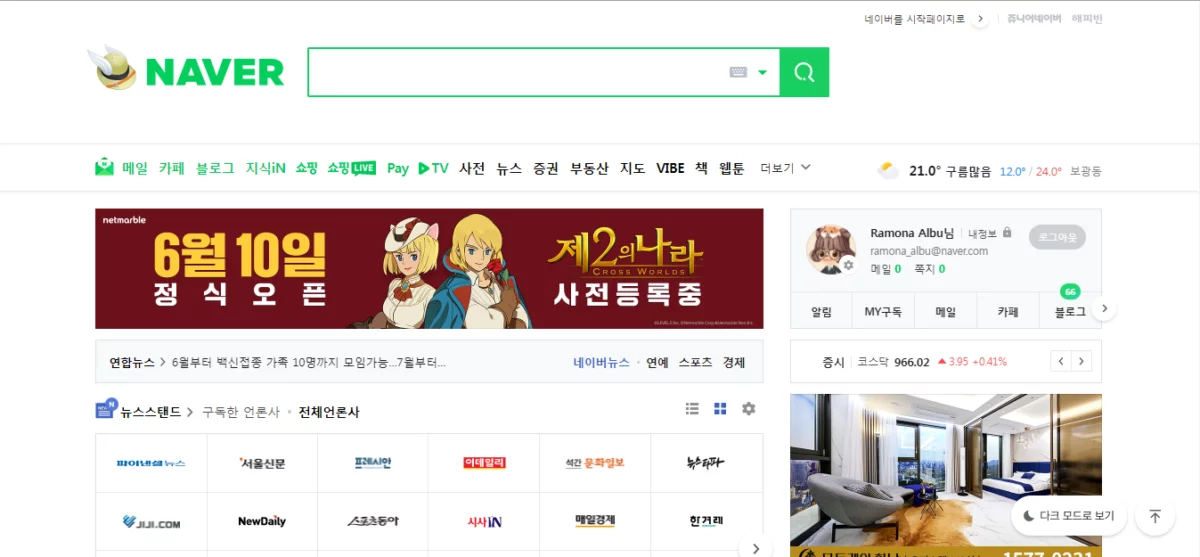The image size is (1200, 557).
Task: Select the 알림 tab in profile panel
Action: [821, 312]
